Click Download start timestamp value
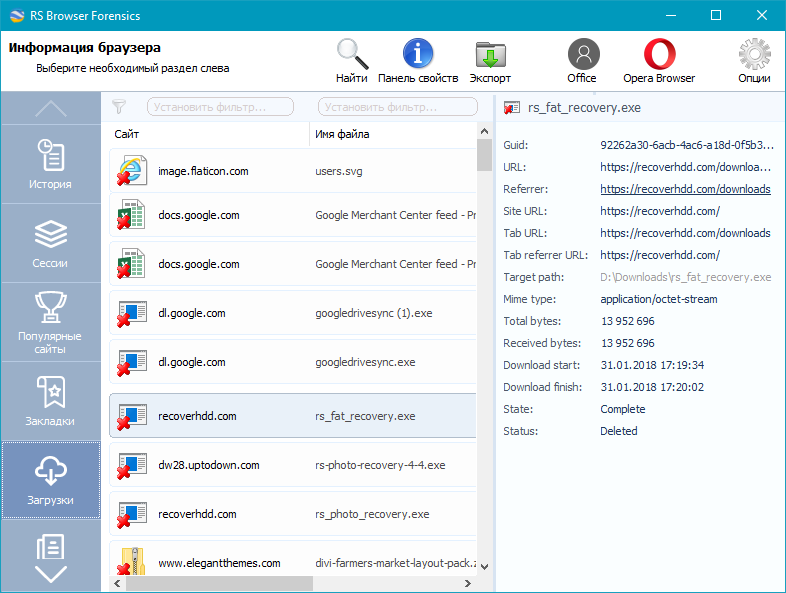786x593 pixels. [x=652, y=365]
